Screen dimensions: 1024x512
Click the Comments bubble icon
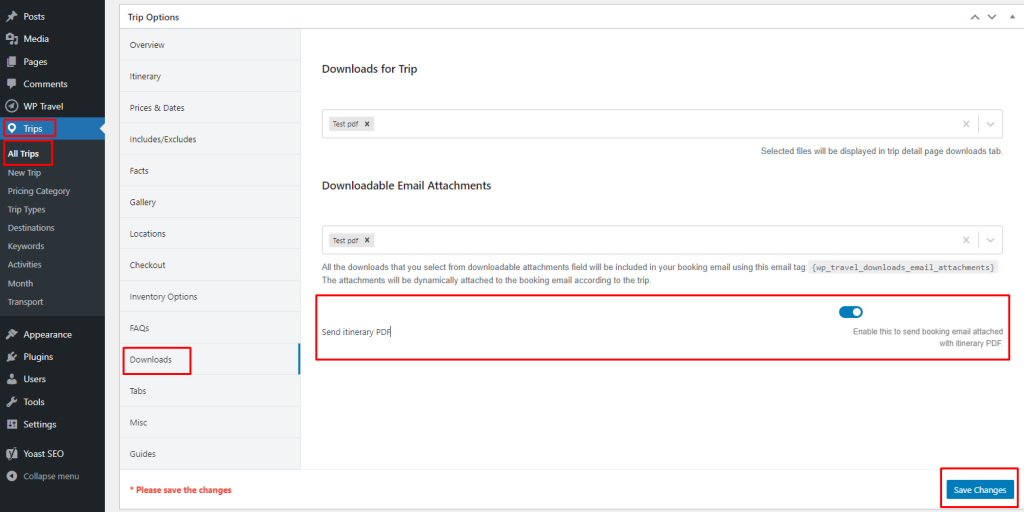(x=11, y=84)
